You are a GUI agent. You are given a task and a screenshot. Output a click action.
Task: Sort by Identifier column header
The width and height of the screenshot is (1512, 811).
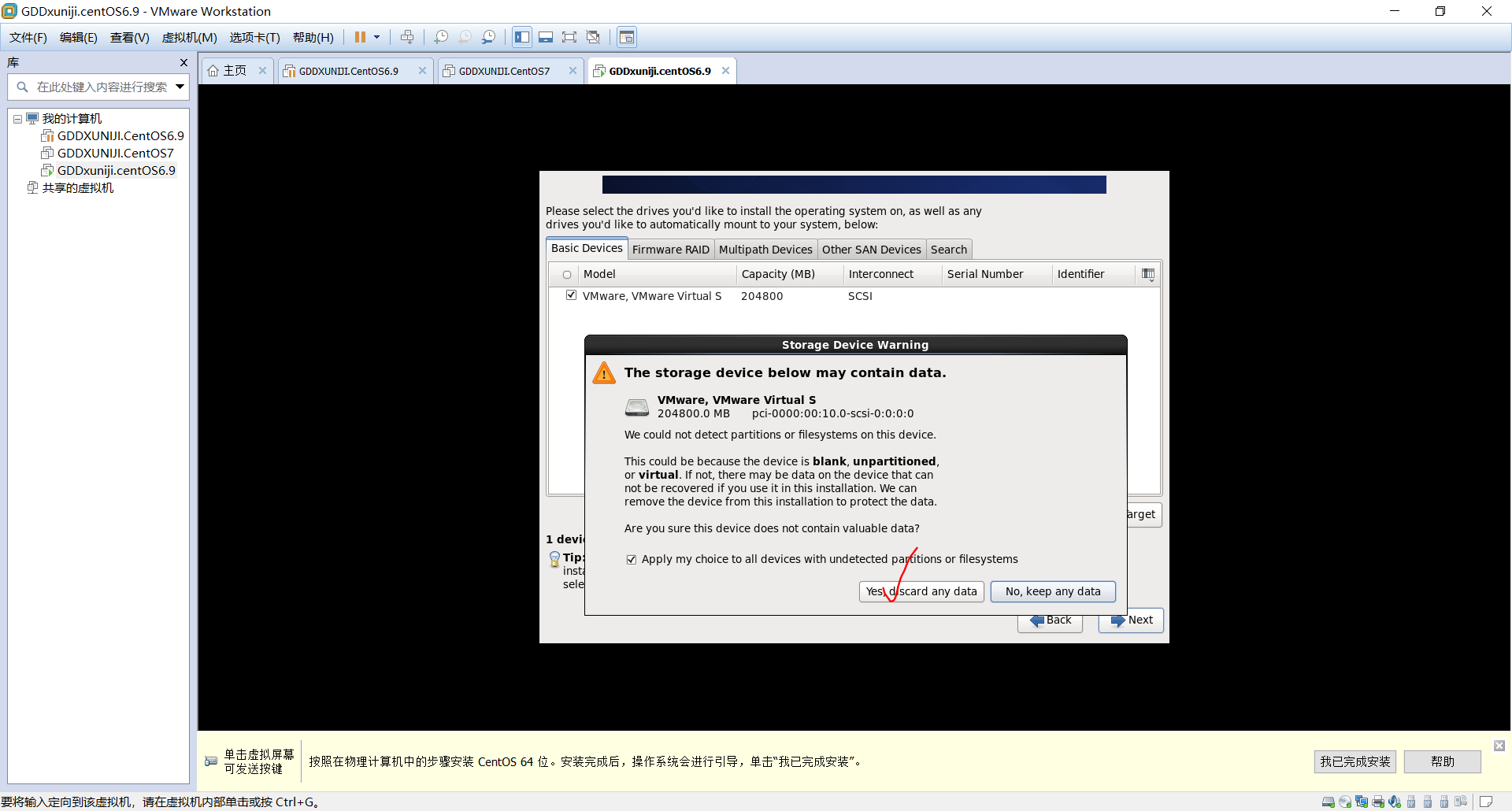(1094, 274)
